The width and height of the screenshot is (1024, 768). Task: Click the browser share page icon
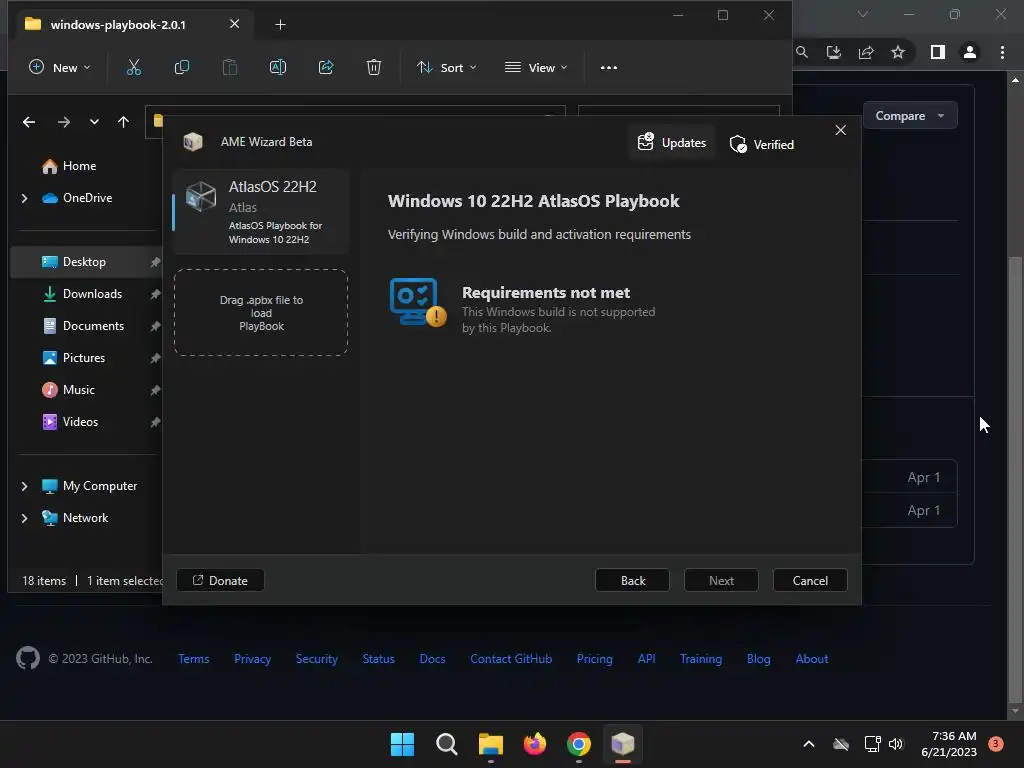[x=866, y=52]
